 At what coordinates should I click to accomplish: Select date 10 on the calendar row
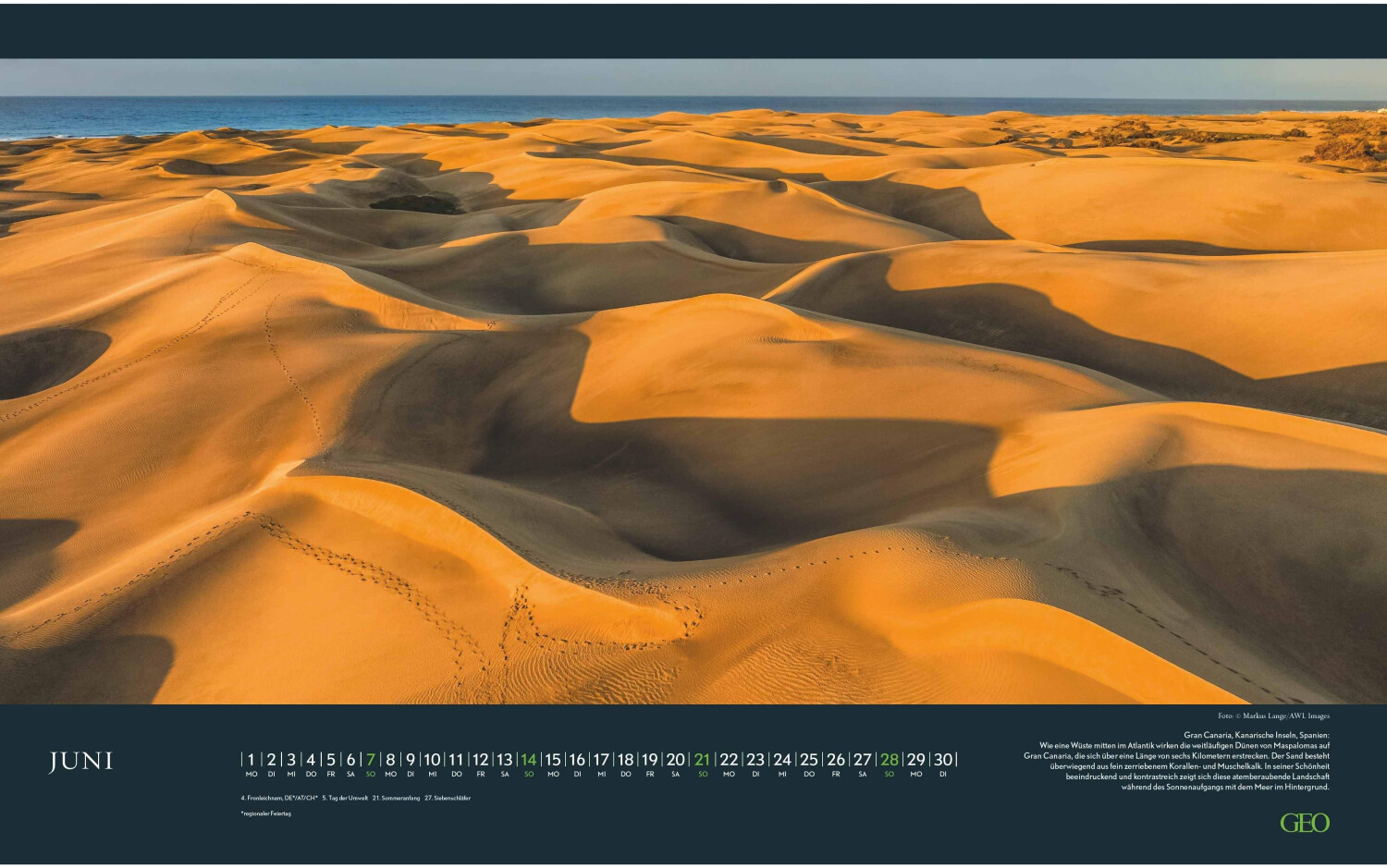click(432, 760)
